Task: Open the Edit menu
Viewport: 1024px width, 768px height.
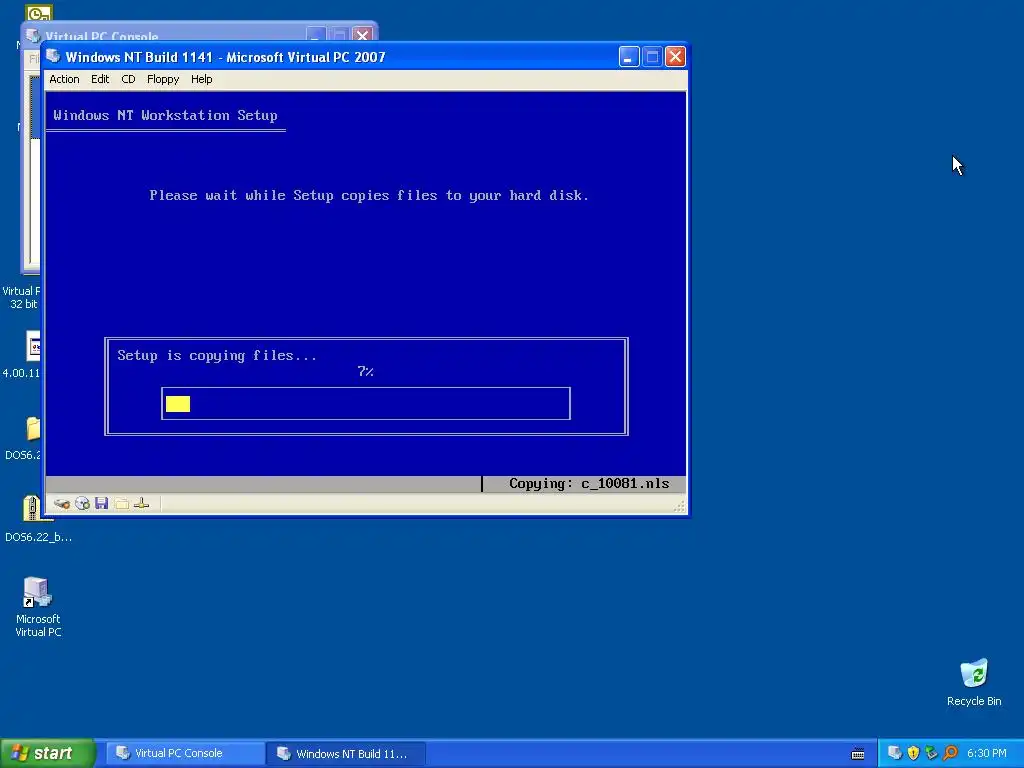Action: point(100,79)
